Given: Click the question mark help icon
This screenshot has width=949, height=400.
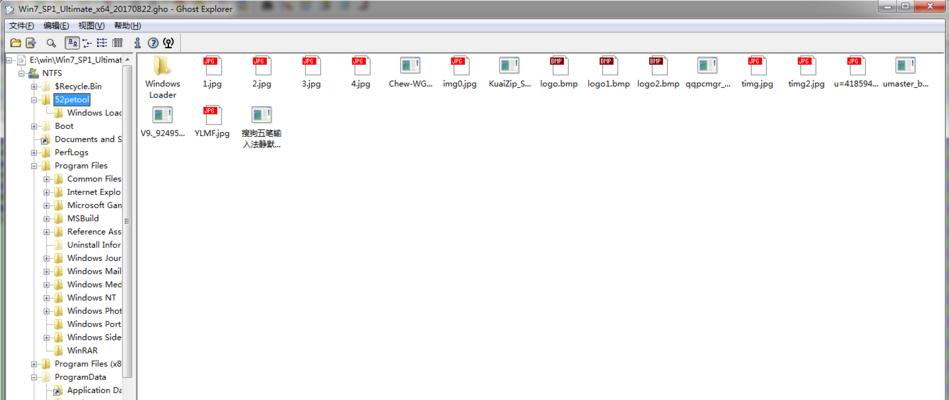Looking at the screenshot, I should point(153,43).
